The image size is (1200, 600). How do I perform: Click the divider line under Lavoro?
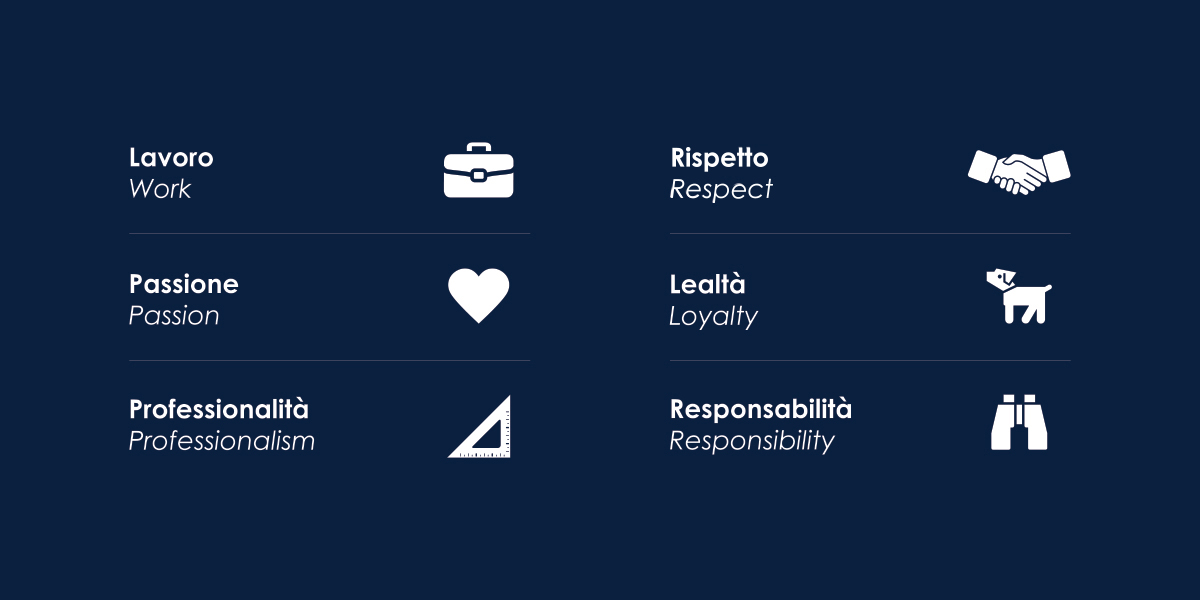pos(329,234)
